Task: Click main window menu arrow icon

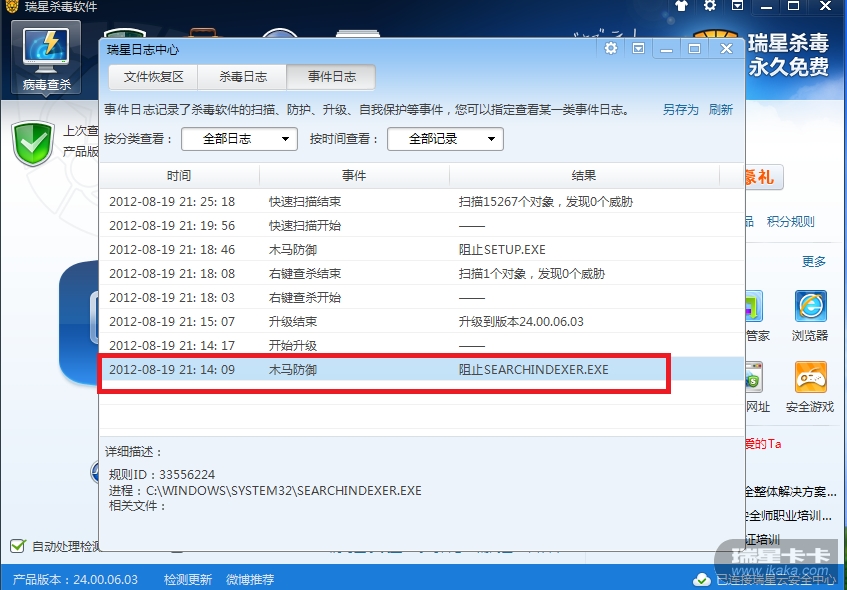Action: tap(737, 6)
